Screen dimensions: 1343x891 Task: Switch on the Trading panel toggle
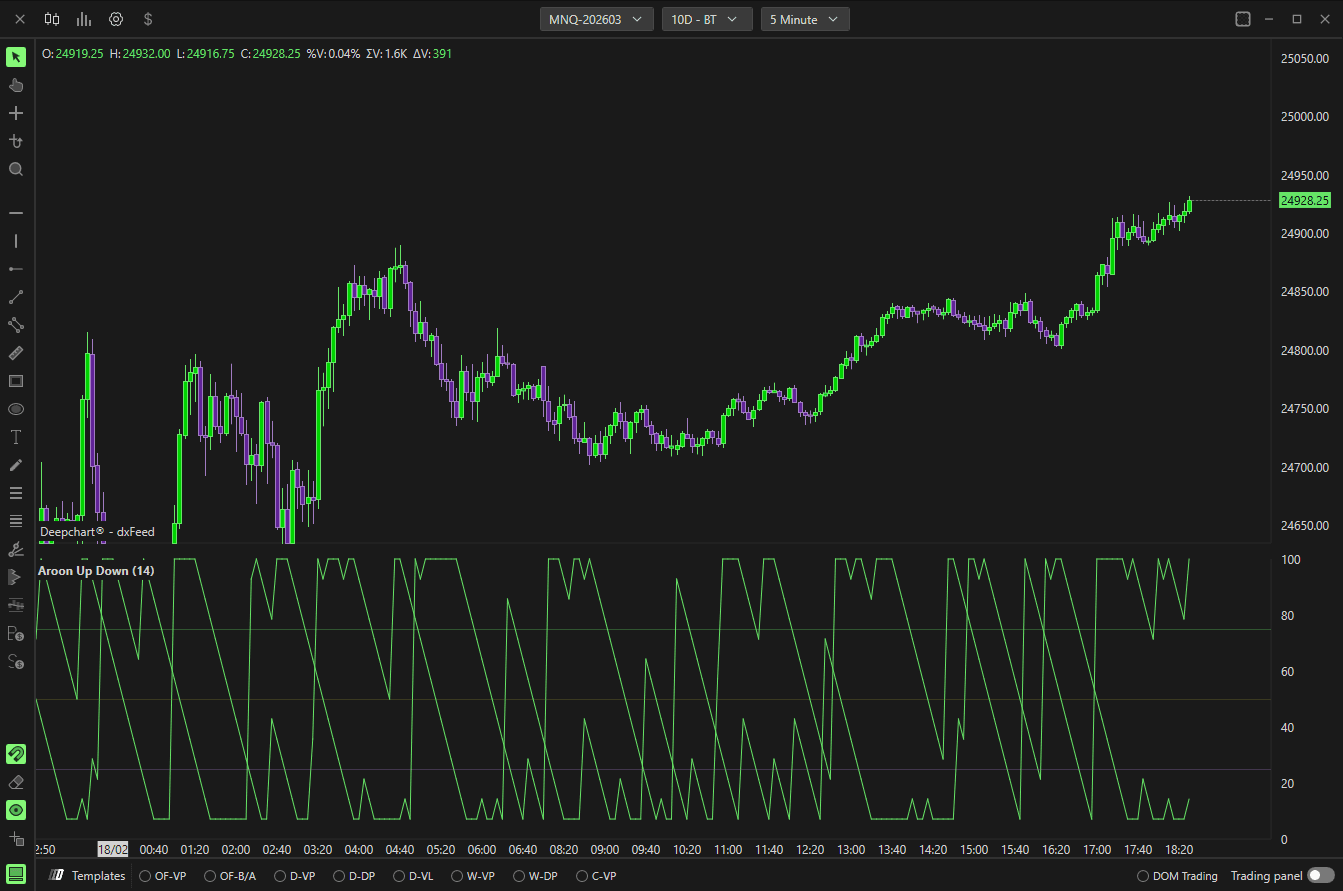coord(1320,875)
